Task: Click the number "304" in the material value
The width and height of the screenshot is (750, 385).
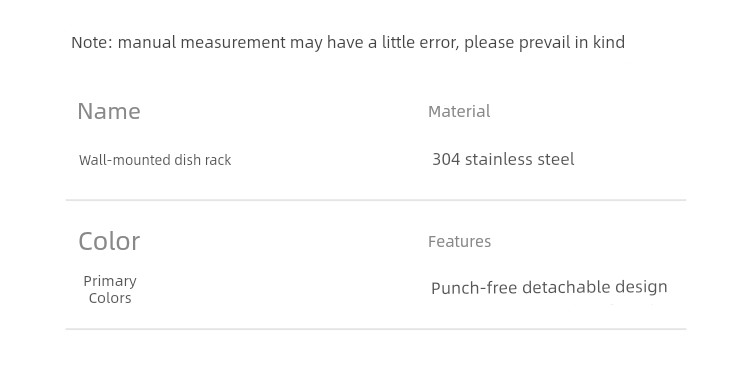Action: (x=446, y=159)
